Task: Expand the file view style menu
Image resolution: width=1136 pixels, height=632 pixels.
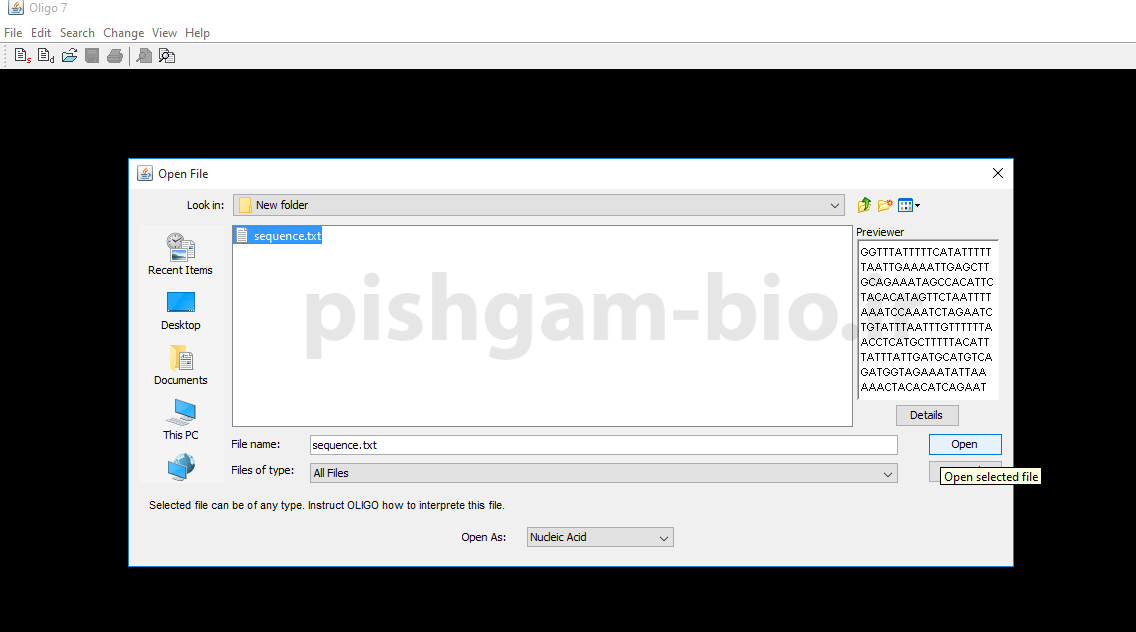Action: [909, 205]
